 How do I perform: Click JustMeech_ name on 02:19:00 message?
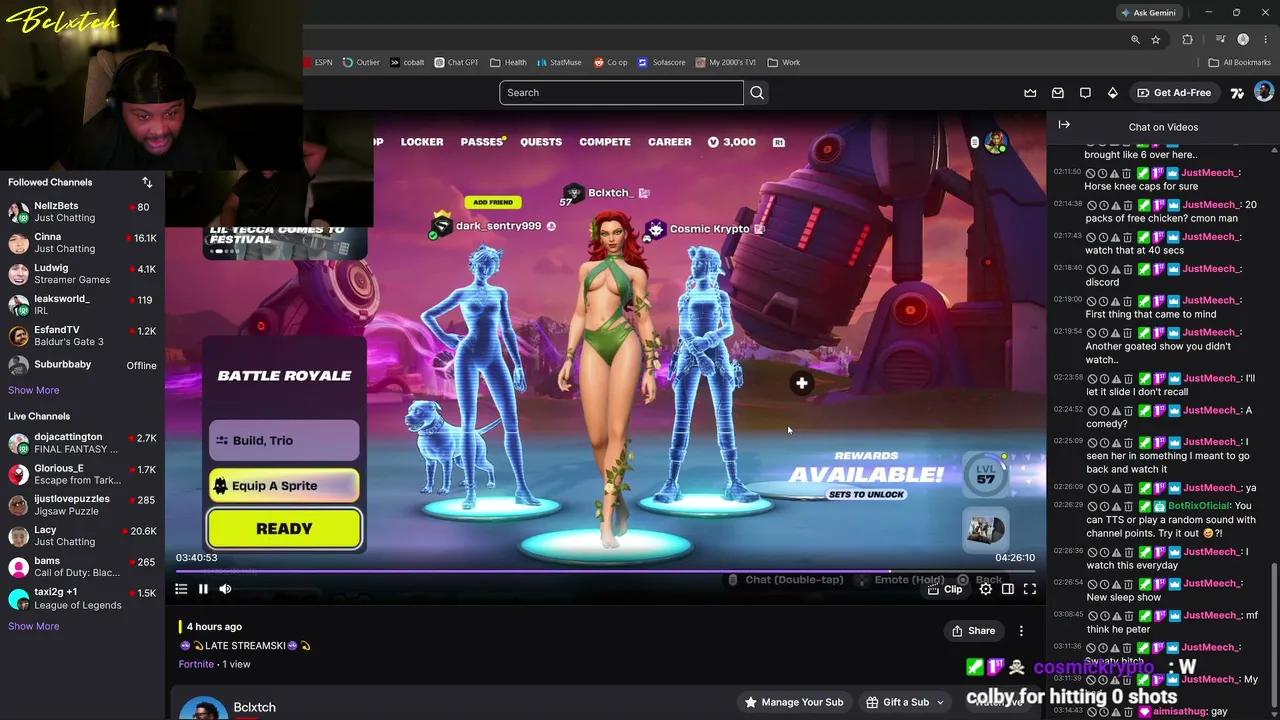(1211, 301)
